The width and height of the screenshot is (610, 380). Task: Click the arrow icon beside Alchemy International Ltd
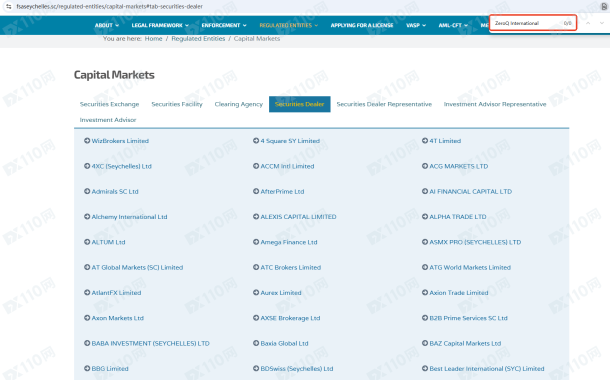click(x=87, y=216)
